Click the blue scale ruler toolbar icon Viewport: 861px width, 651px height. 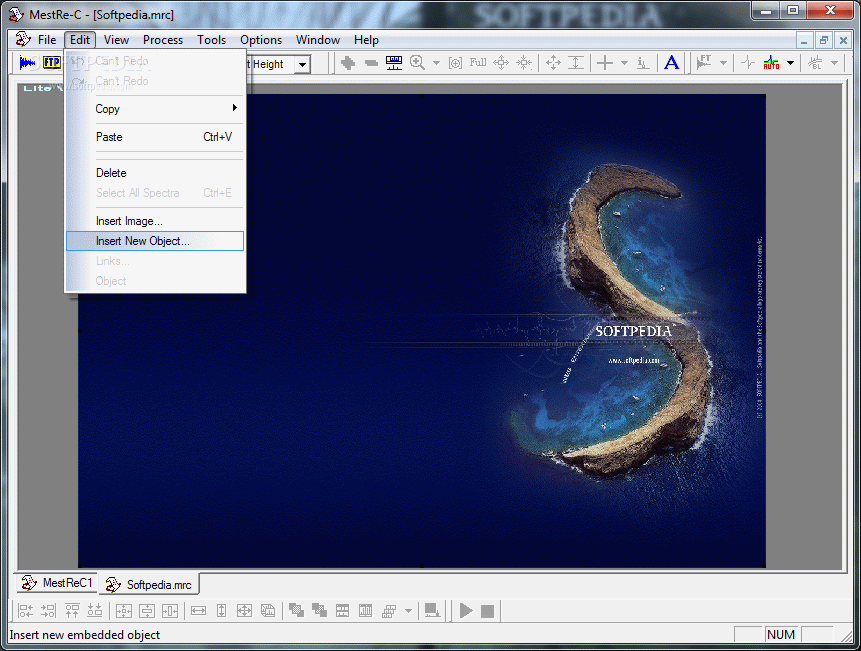[x=394, y=63]
